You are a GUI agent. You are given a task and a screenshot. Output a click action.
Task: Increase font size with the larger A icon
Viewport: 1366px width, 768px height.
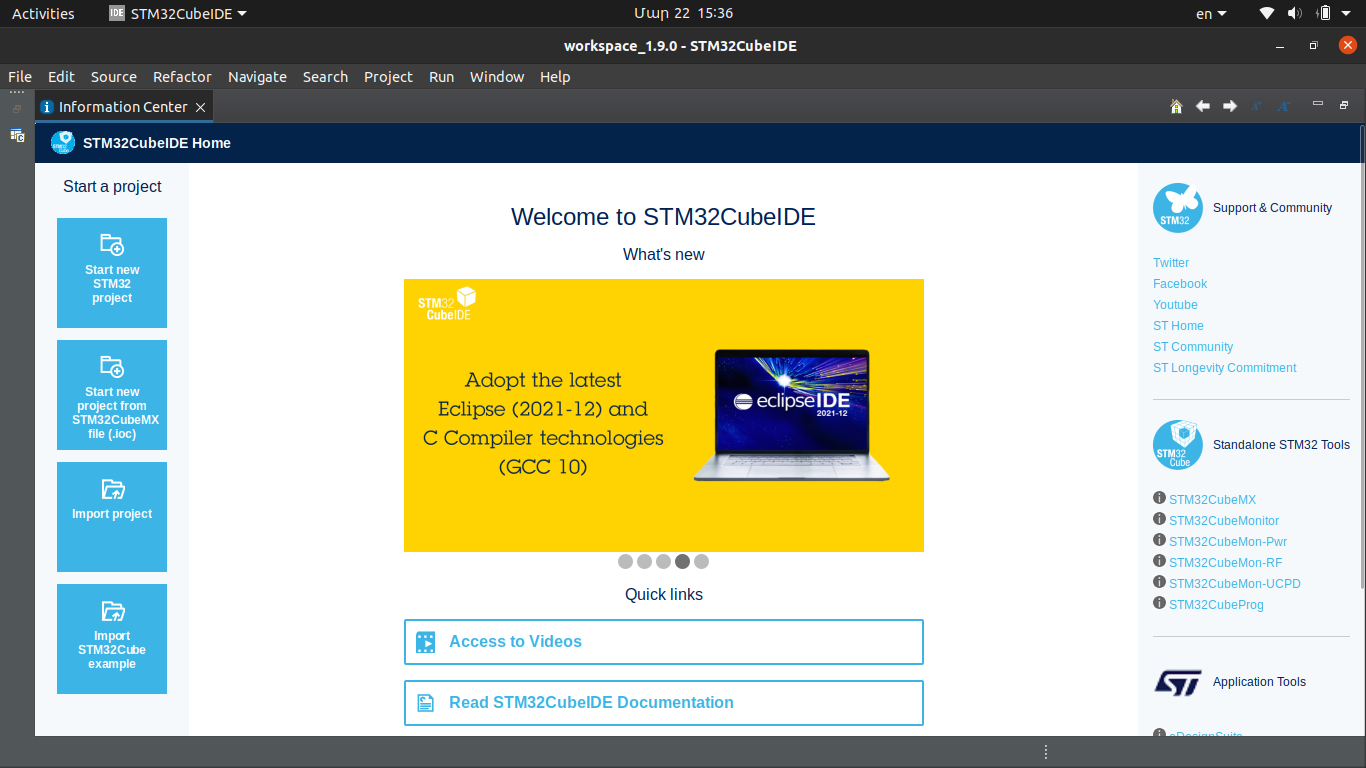click(1284, 106)
